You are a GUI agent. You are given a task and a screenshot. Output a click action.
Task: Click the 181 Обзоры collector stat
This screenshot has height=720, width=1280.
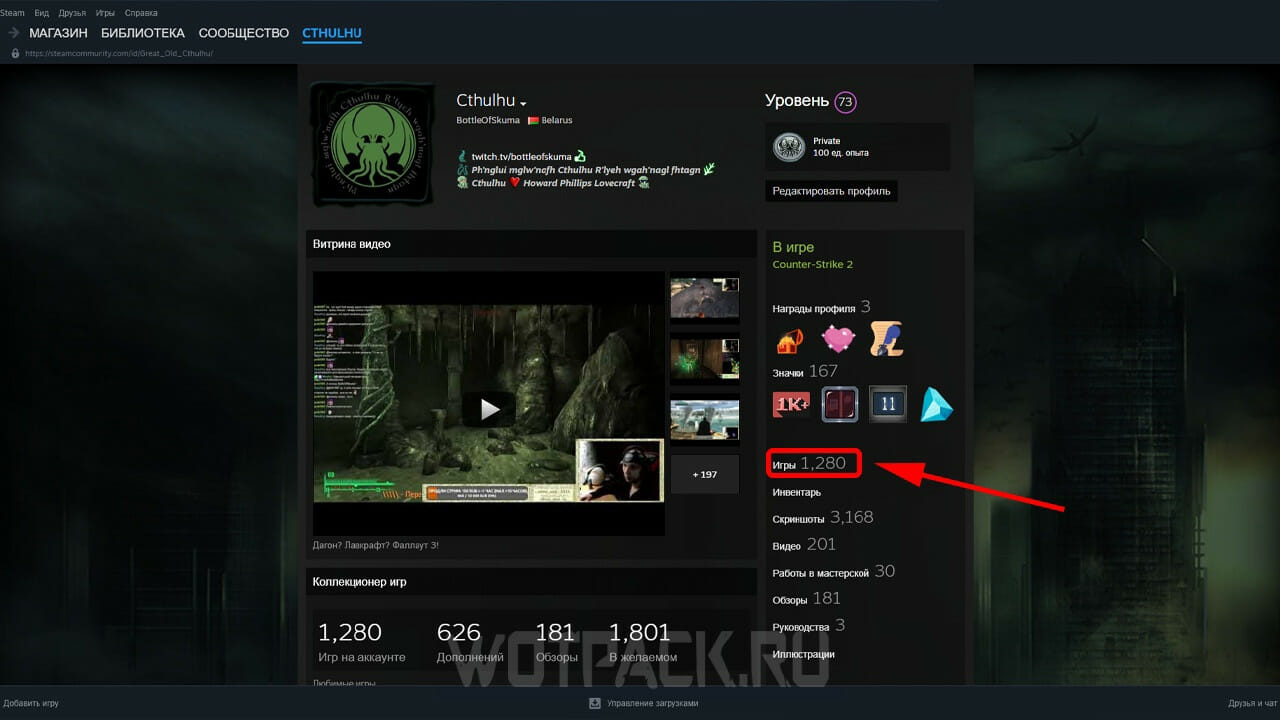click(x=556, y=642)
